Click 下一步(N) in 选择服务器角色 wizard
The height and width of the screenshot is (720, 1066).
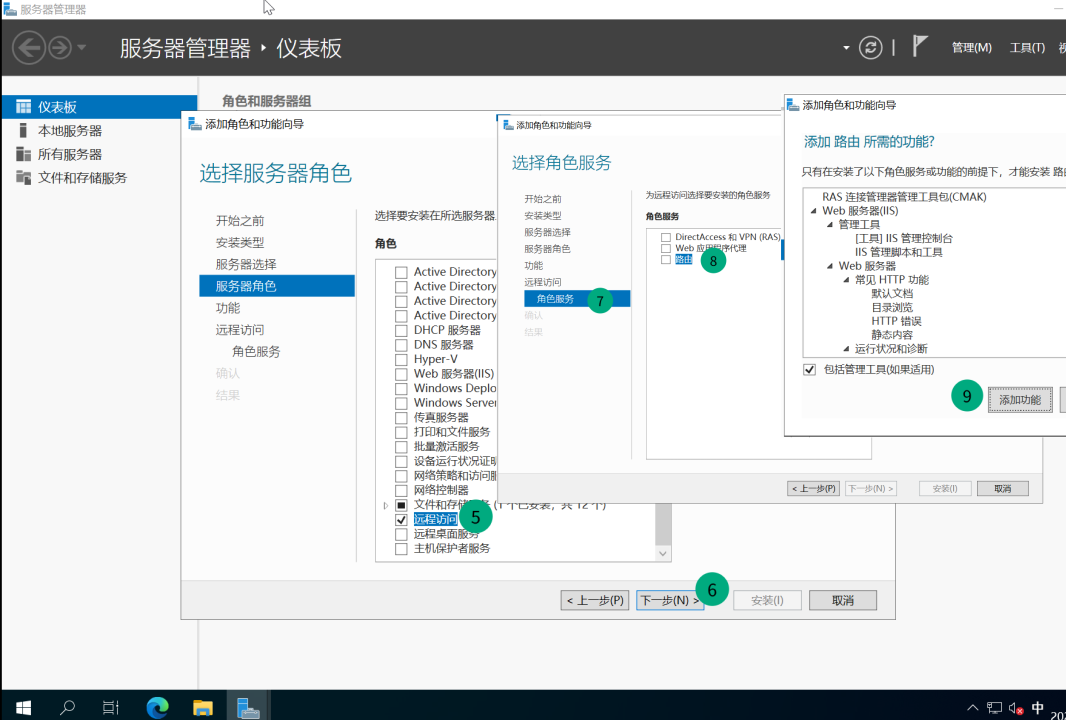click(x=670, y=600)
